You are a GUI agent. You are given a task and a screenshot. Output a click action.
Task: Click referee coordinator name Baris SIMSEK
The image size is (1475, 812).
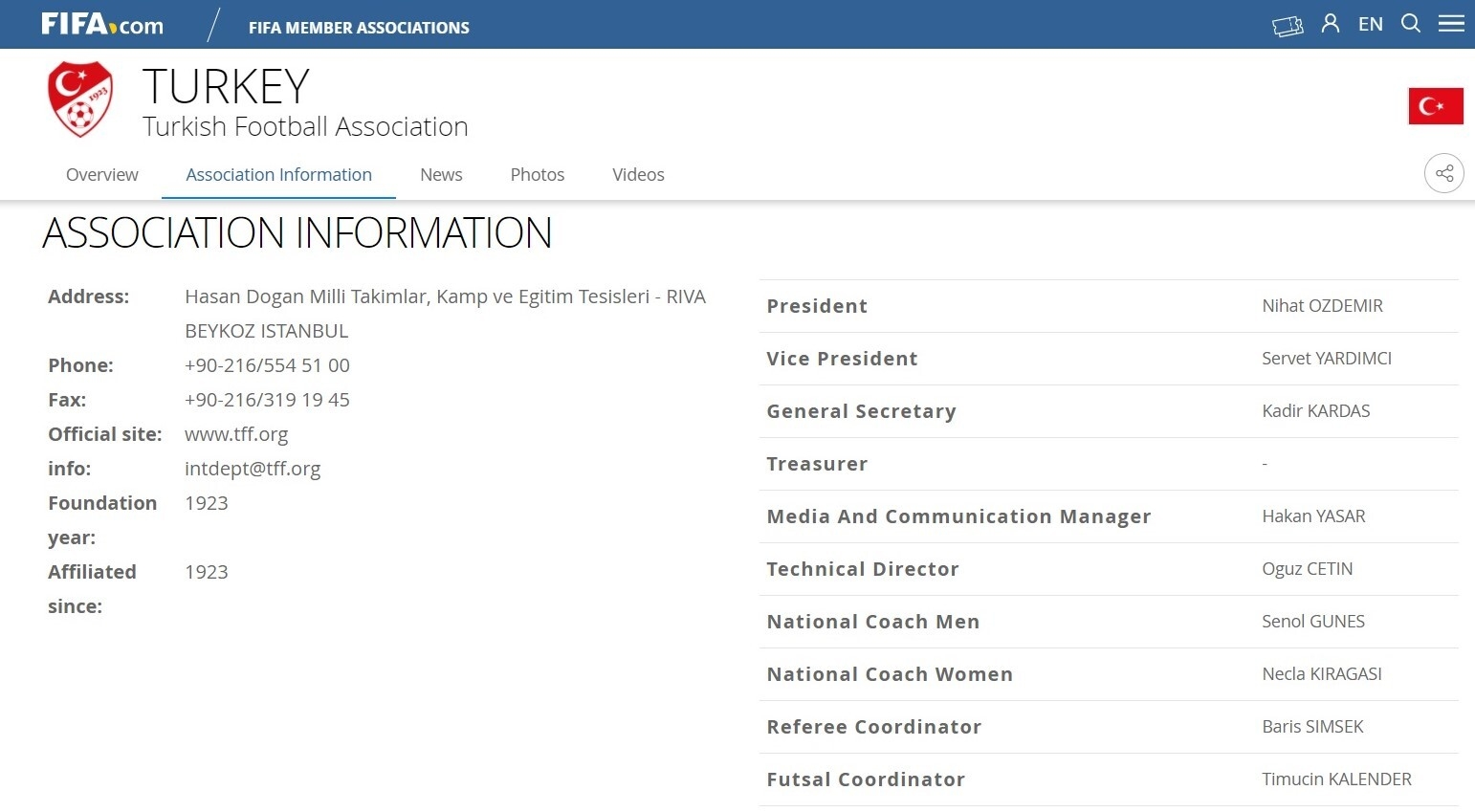pyautogui.click(x=1312, y=727)
